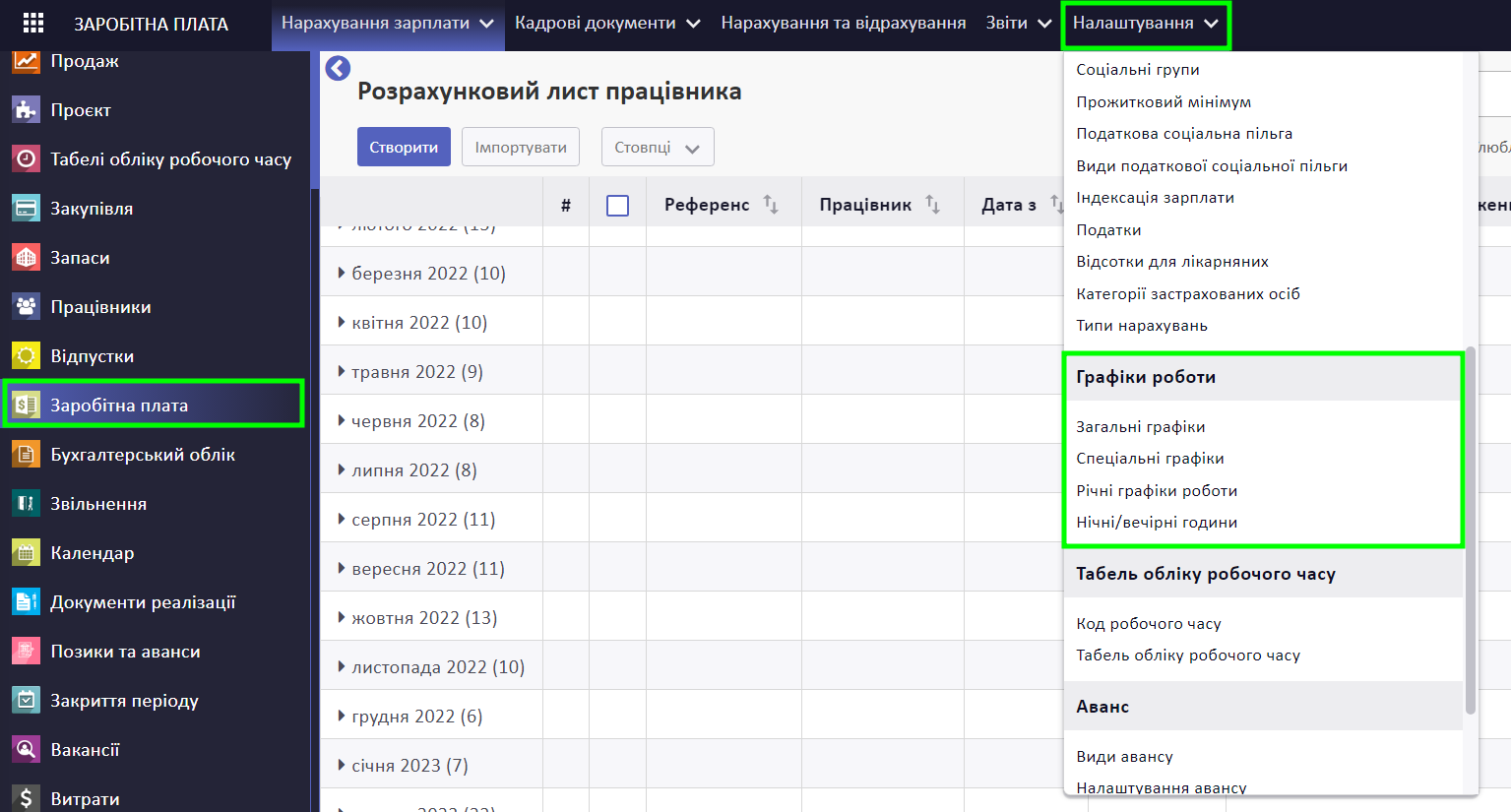Open the Звіти menu
The width and height of the screenshot is (1511, 812).
click(1019, 24)
